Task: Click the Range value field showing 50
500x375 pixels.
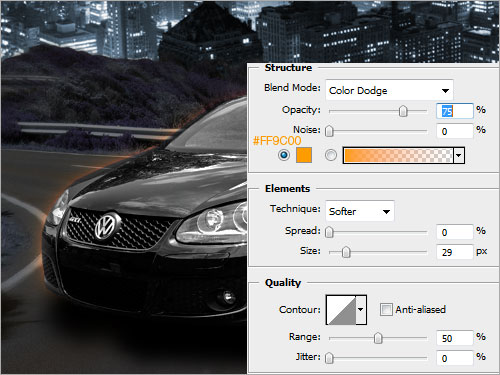Action: [455, 338]
